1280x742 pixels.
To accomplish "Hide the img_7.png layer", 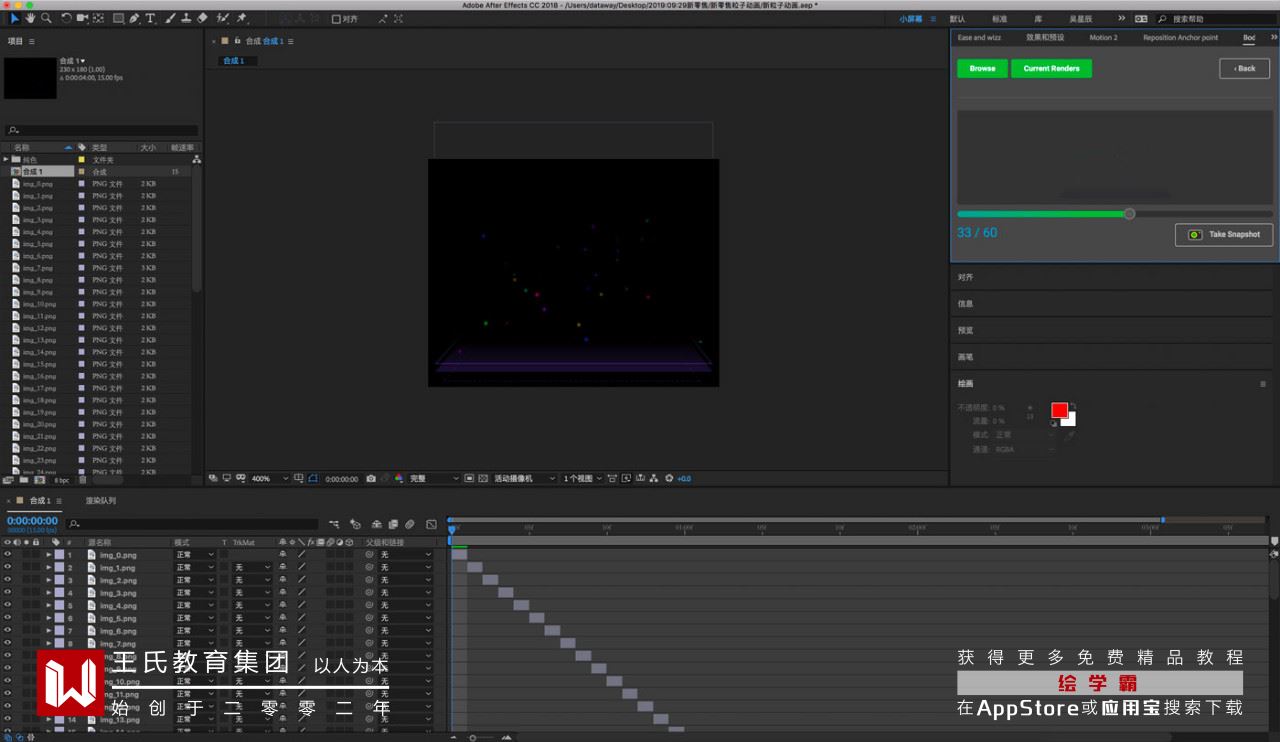I will tap(7, 643).
